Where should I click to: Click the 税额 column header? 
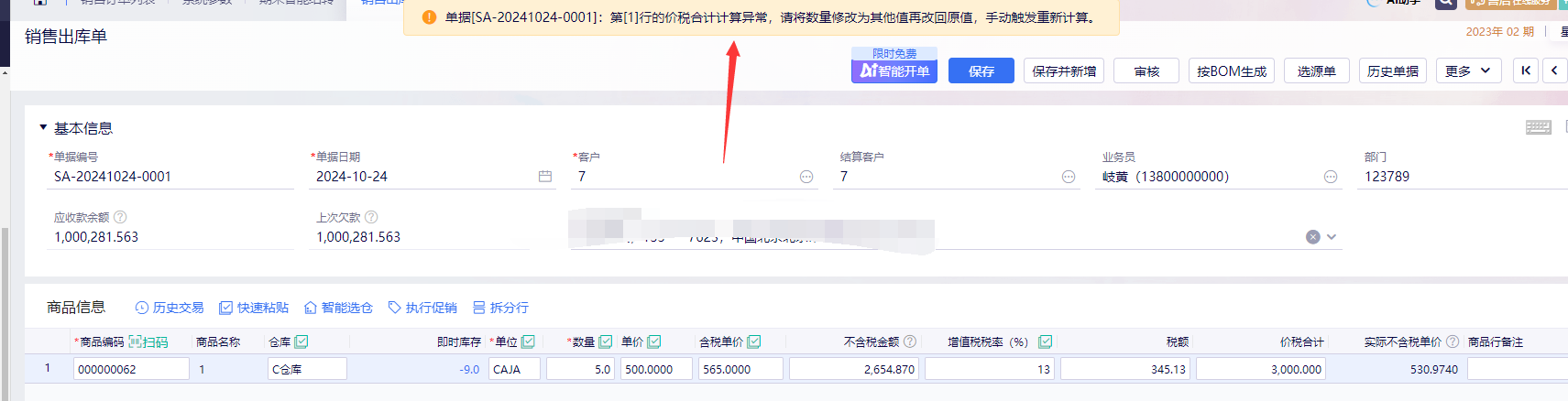click(x=1178, y=341)
